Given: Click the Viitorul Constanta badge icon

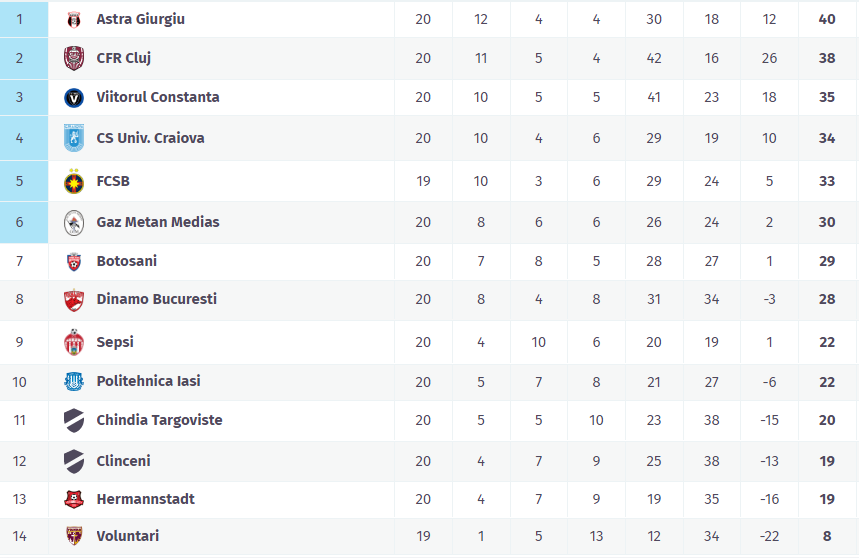Looking at the screenshot, I should click(x=73, y=98).
